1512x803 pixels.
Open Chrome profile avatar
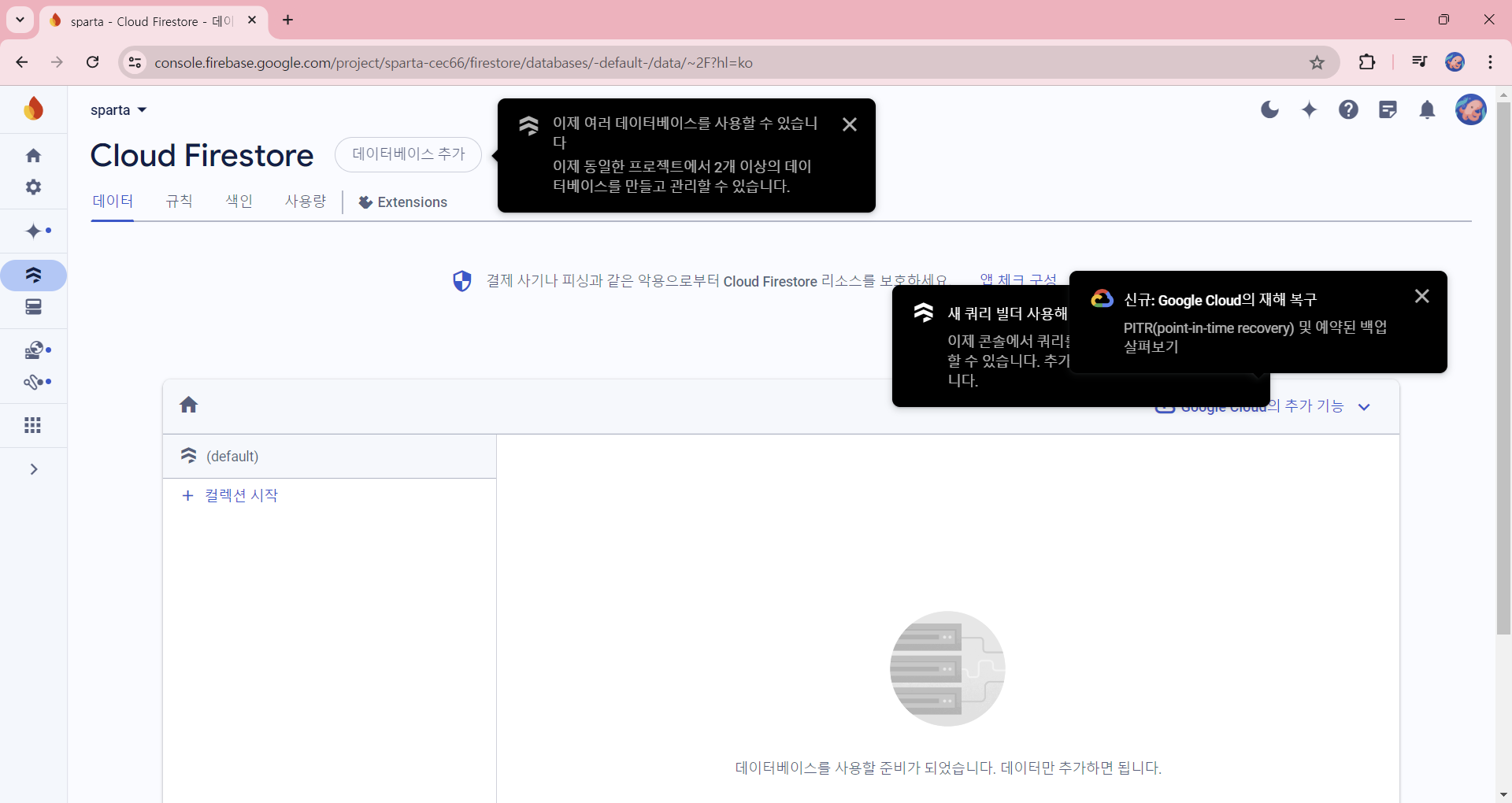(1455, 62)
